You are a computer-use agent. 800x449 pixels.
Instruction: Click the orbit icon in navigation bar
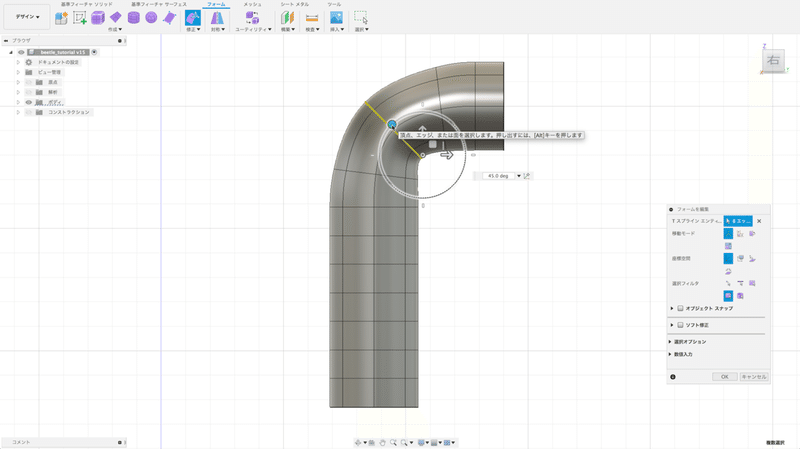point(358,442)
